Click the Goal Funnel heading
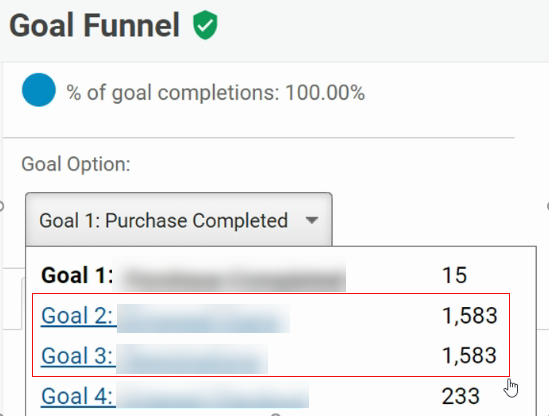 [x=95, y=25]
